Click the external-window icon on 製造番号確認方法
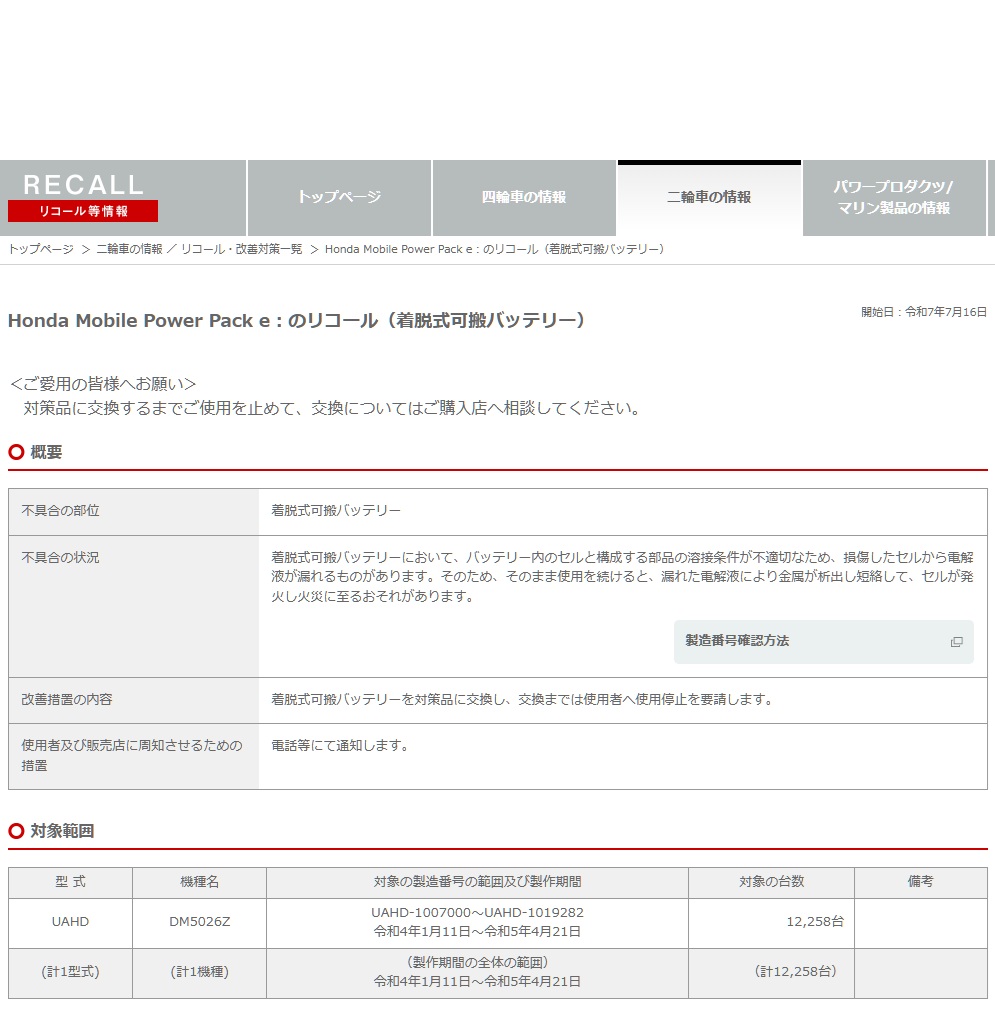995x1035 pixels. pyautogui.click(x=956, y=642)
